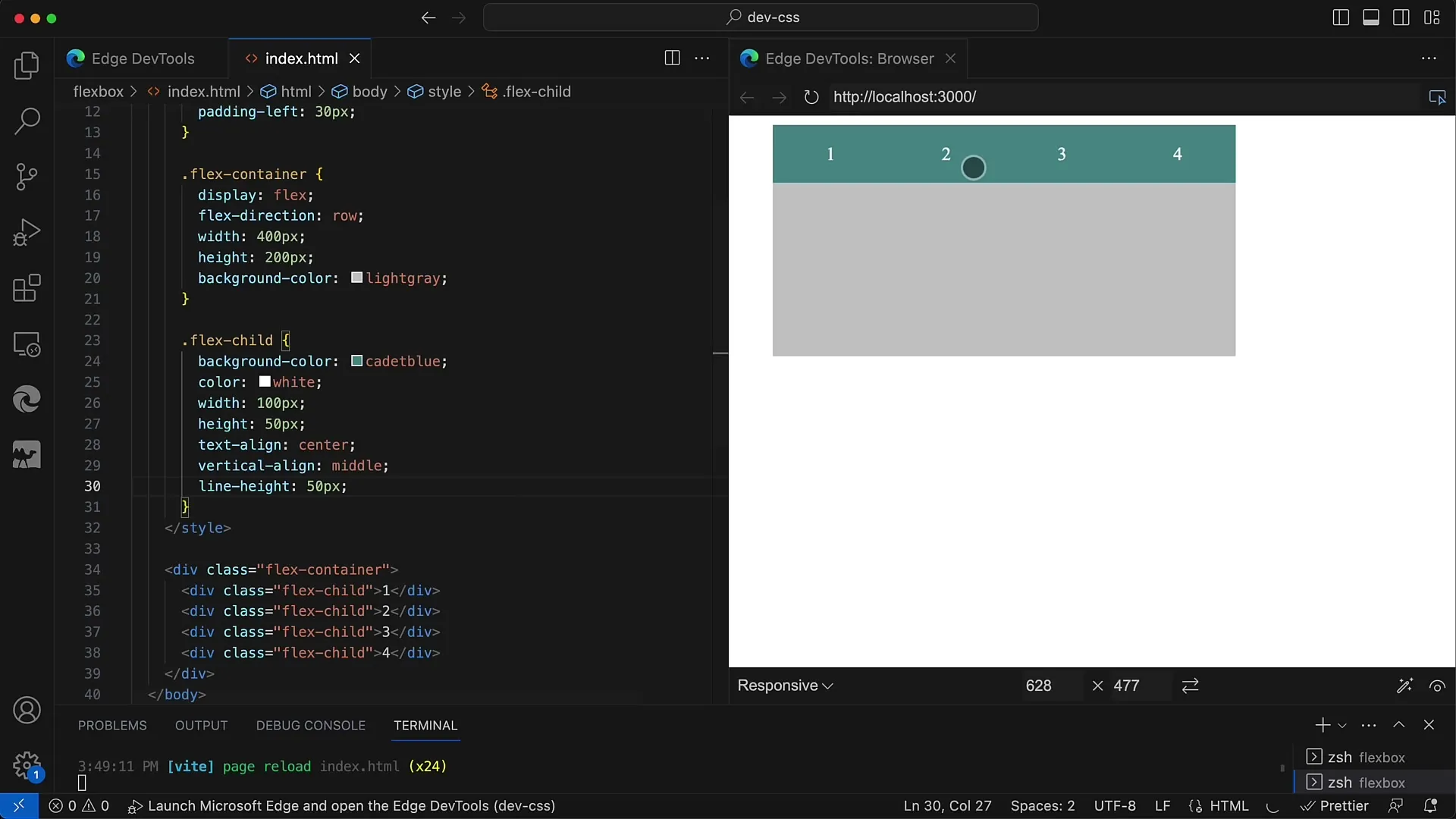Open the new terminal launch profile dropdown
The image size is (1456, 819).
coord(1342,726)
